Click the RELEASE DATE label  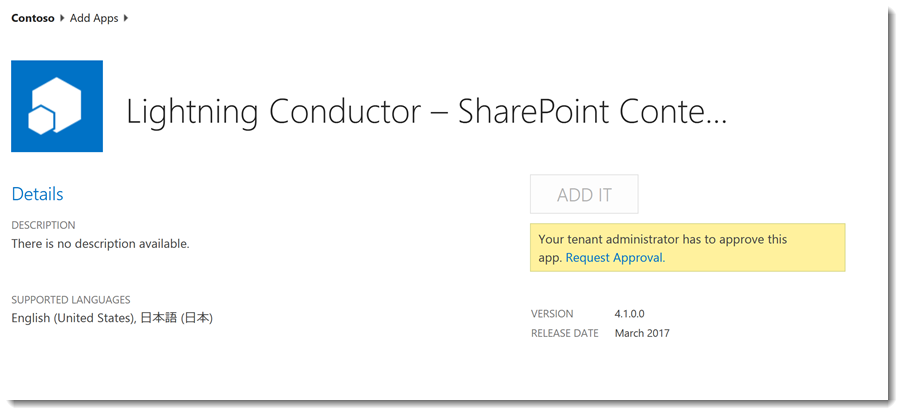pos(565,333)
